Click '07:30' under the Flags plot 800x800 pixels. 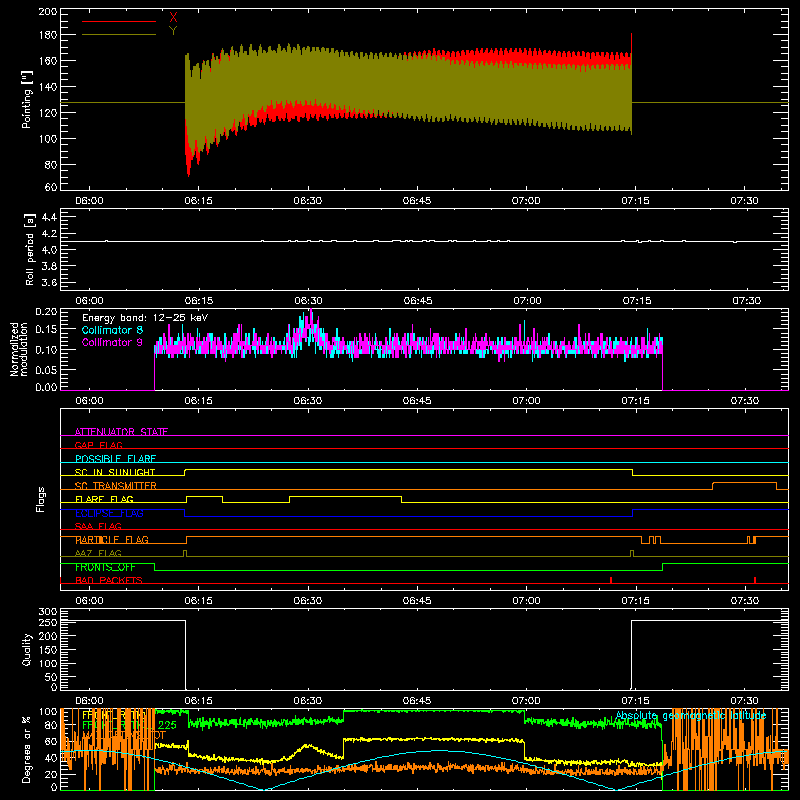tap(744, 601)
